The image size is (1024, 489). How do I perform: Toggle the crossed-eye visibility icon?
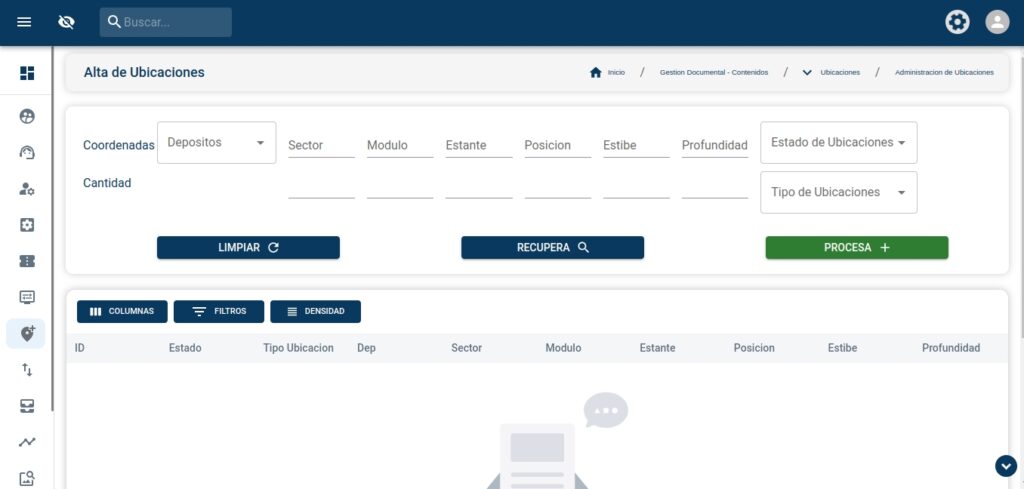[67, 22]
